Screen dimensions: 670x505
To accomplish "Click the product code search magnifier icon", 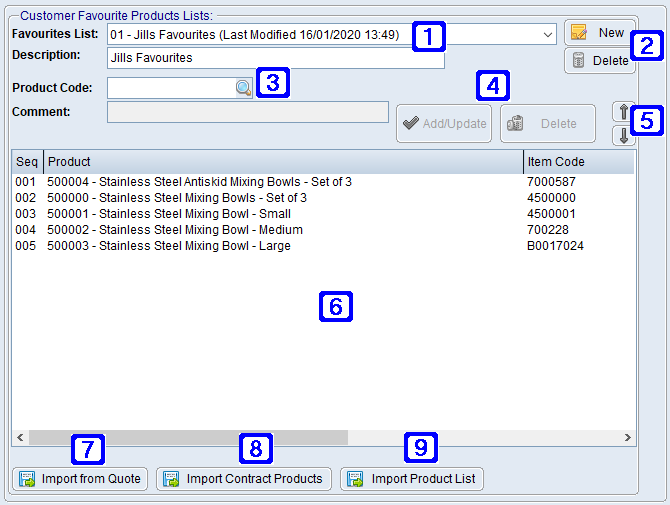I will point(244,88).
